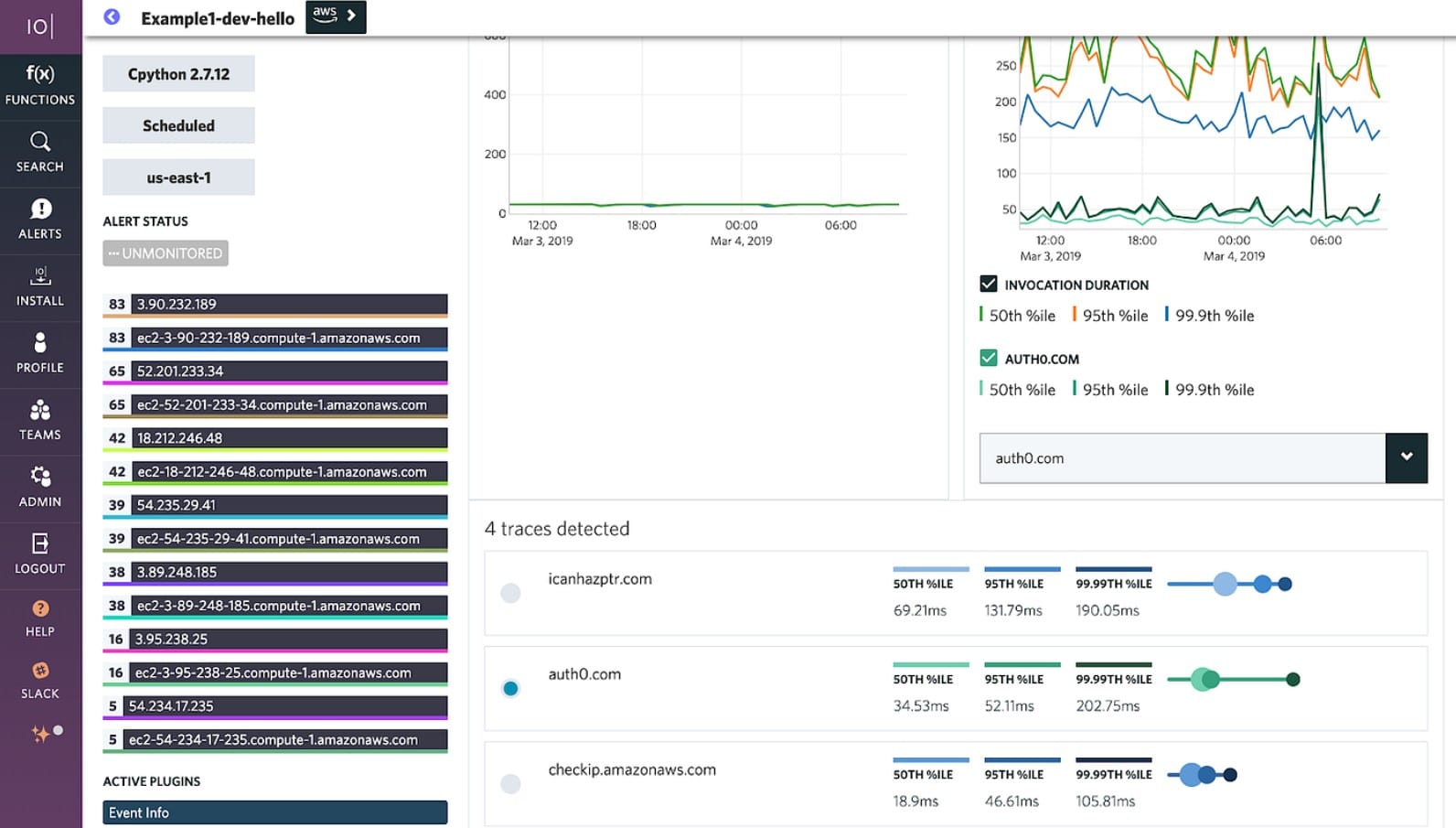Select the 18.212.246.48 host entry
Viewport: 1456px width, 828px height.
click(275, 438)
